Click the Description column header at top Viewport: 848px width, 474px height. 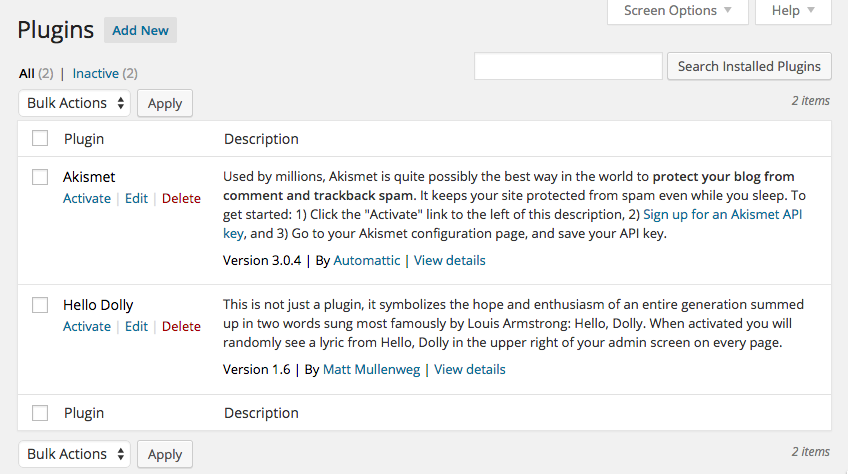(x=261, y=139)
